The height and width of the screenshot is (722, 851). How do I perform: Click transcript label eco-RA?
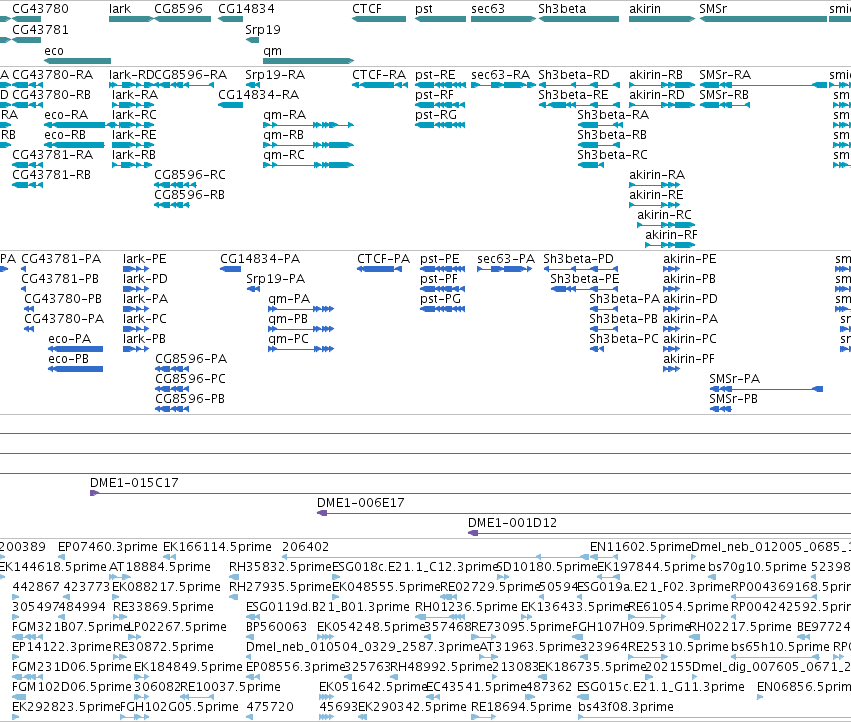click(66, 115)
